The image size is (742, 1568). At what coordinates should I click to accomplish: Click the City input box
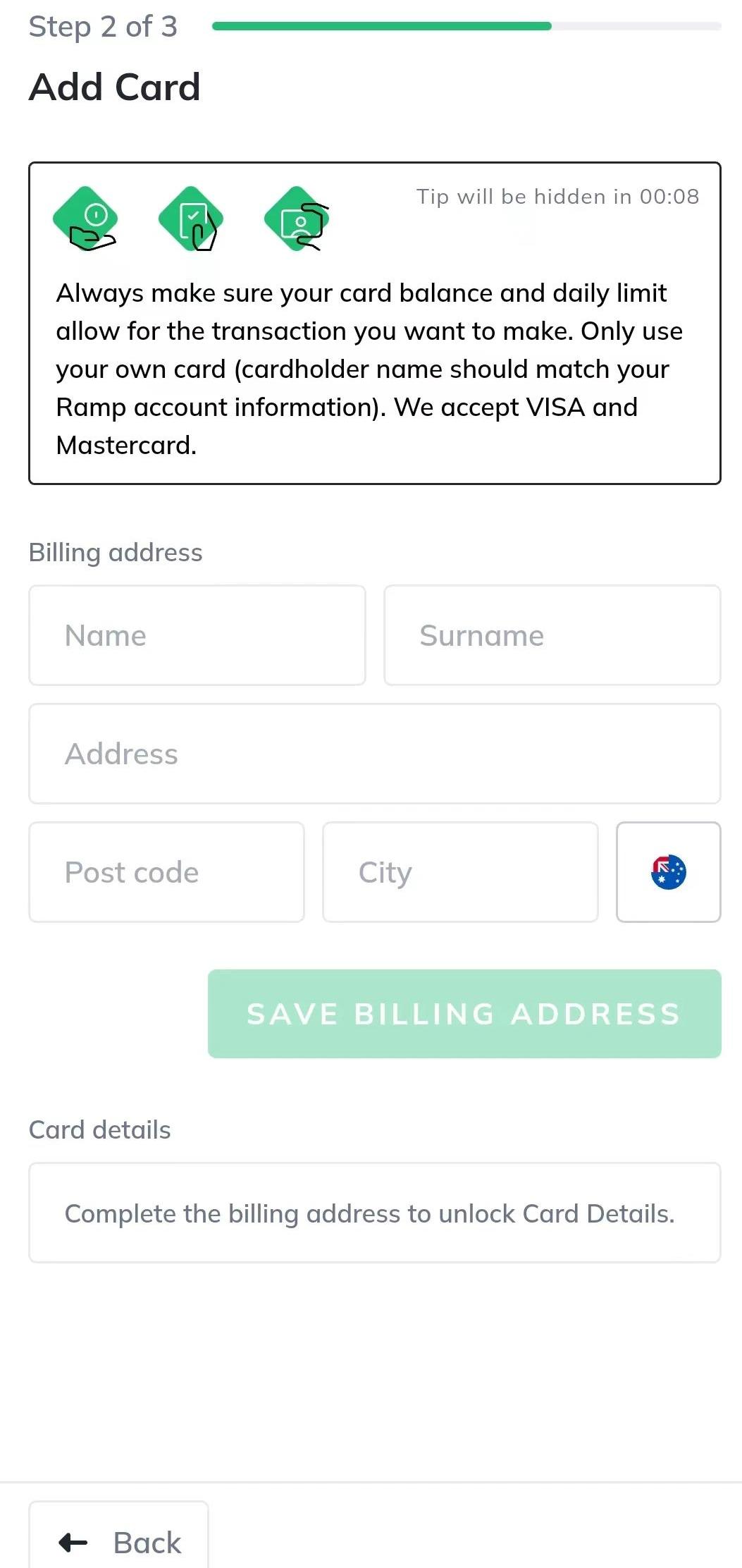pyautogui.click(x=460, y=872)
